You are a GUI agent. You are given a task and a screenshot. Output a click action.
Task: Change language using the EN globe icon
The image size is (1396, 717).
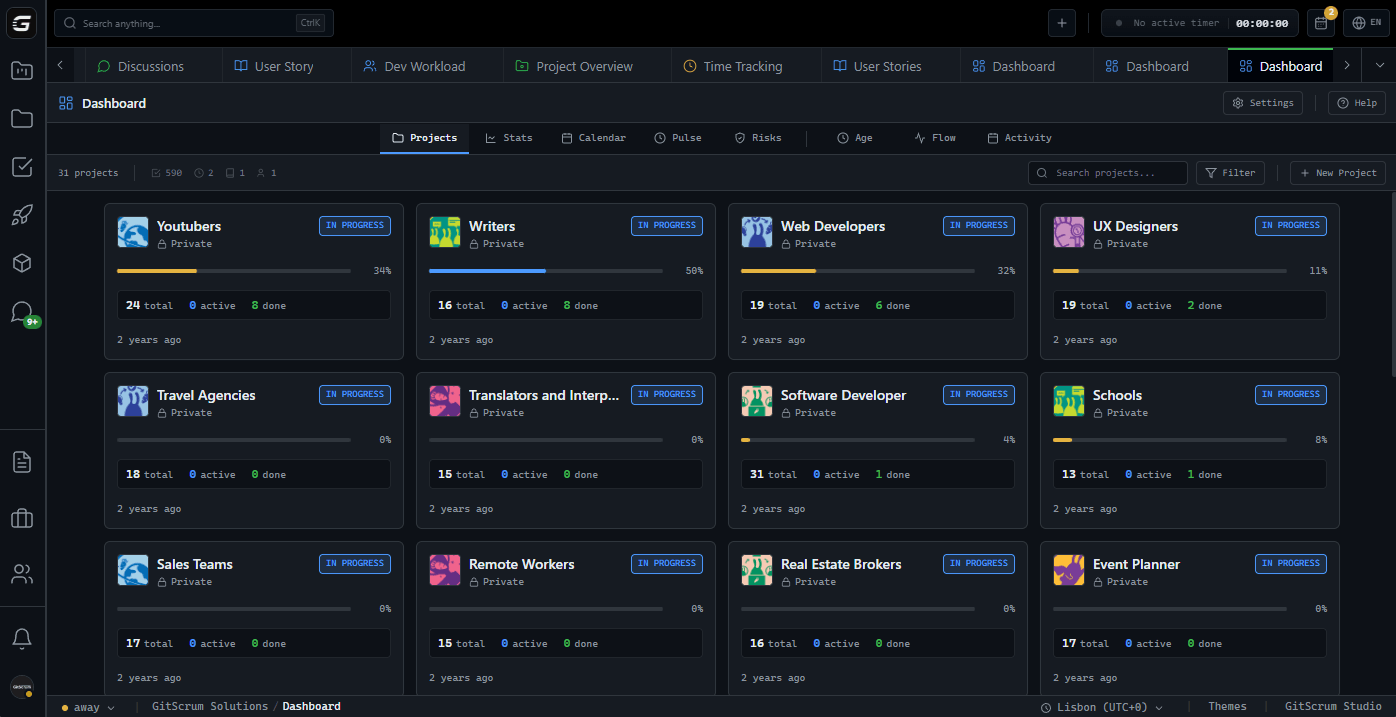click(x=1366, y=22)
